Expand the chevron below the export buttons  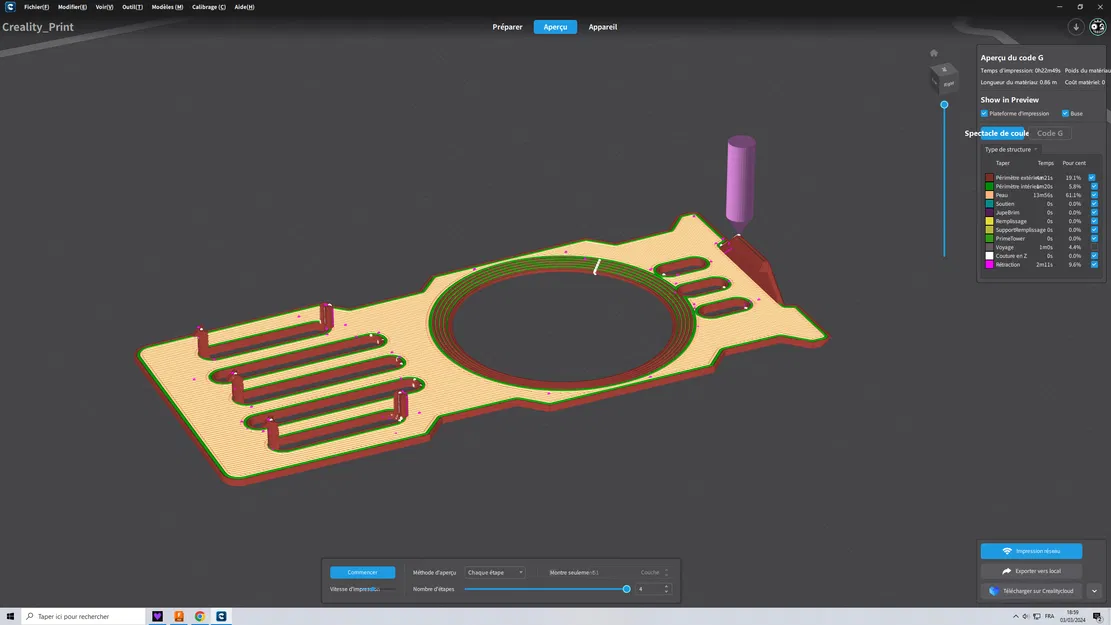[x=1094, y=590]
